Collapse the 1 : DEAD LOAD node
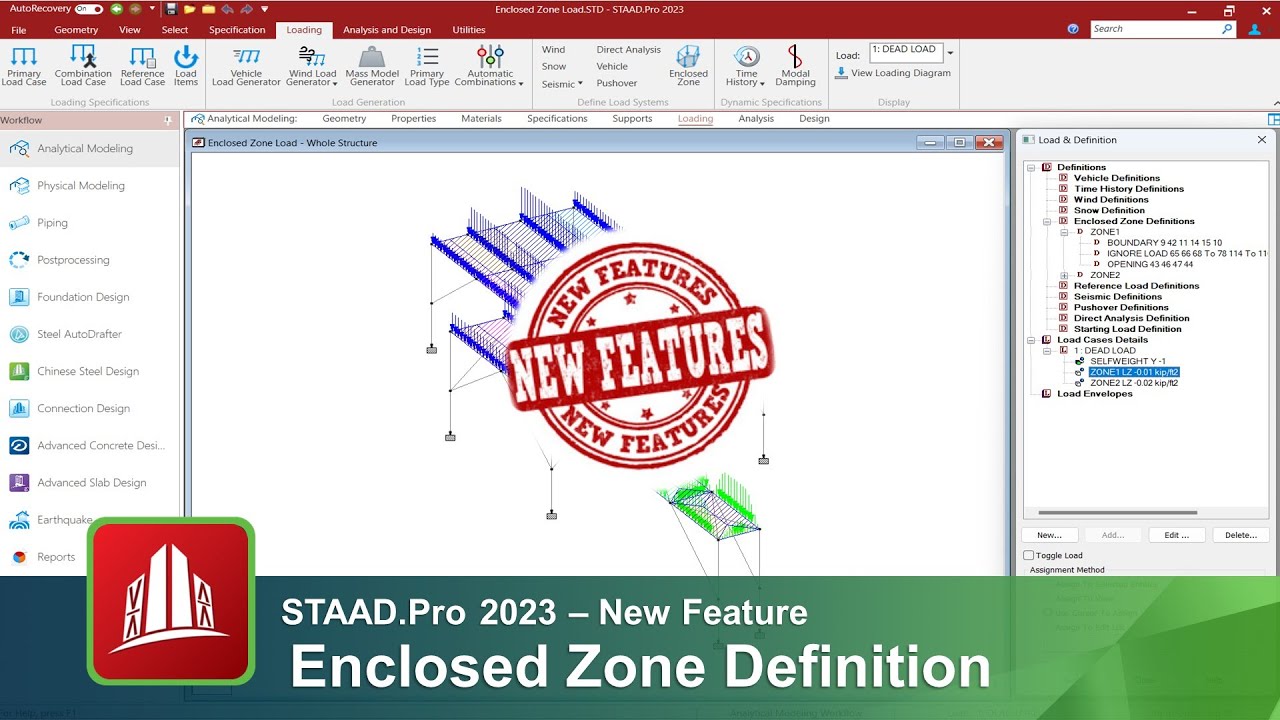1280x720 pixels. [x=1047, y=351]
